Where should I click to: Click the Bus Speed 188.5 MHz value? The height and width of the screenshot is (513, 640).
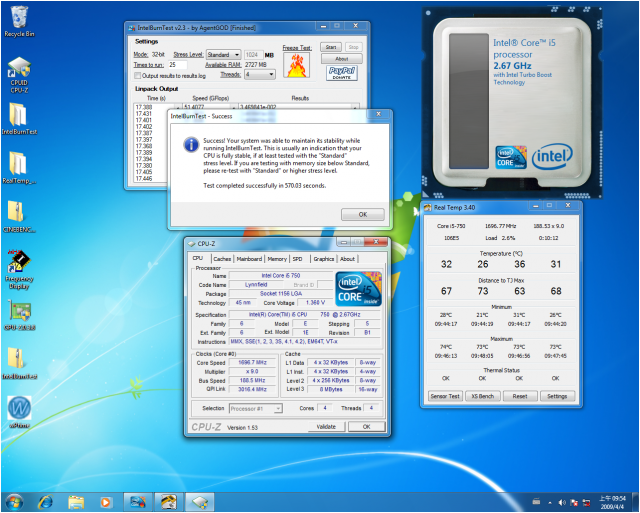[252, 380]
